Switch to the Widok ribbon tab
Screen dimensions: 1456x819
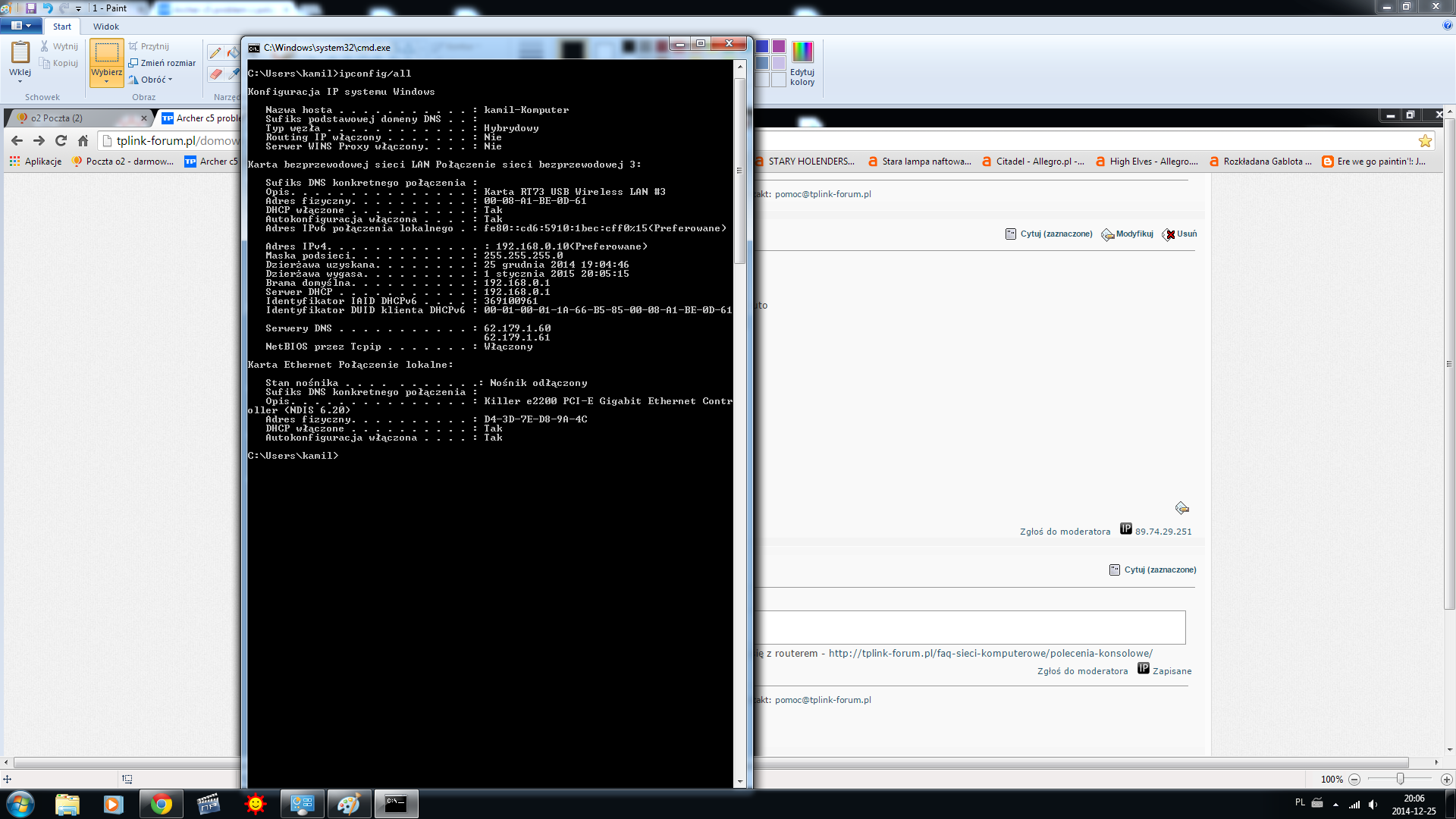click(106, 27)
